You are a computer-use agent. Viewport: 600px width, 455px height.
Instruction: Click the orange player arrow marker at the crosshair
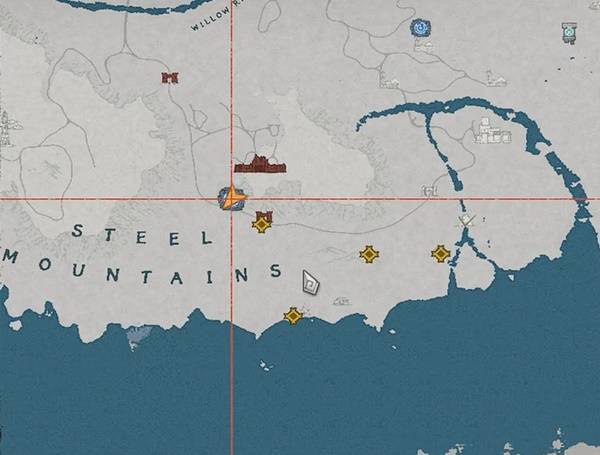click(233, 198)
